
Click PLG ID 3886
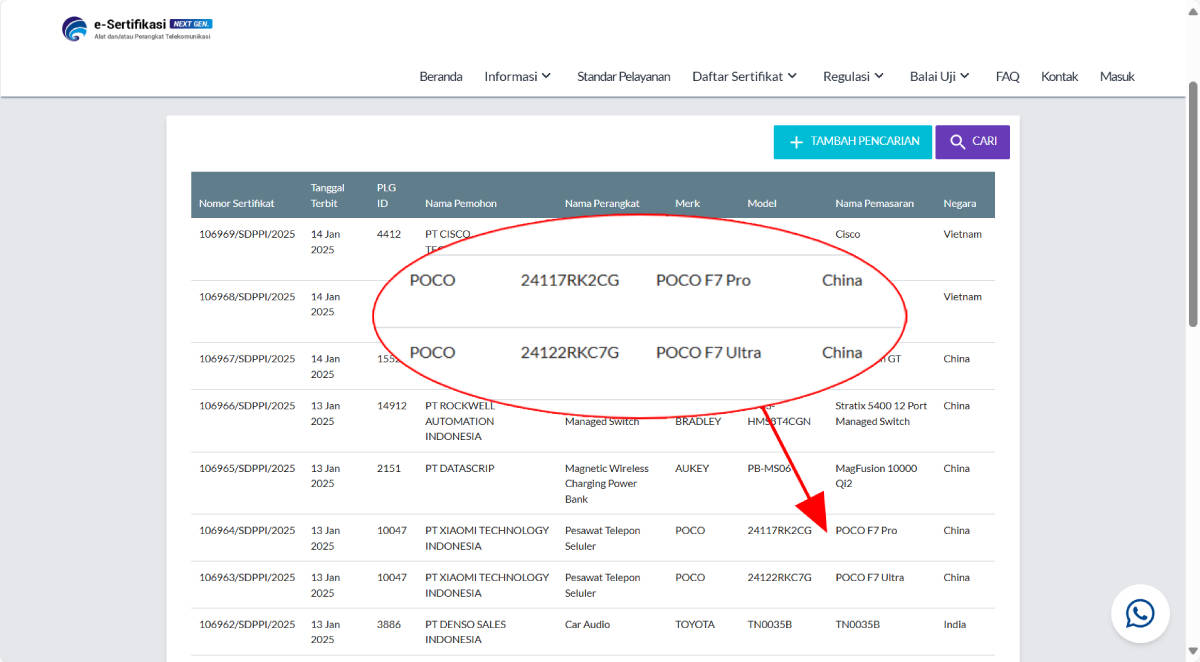389,624
